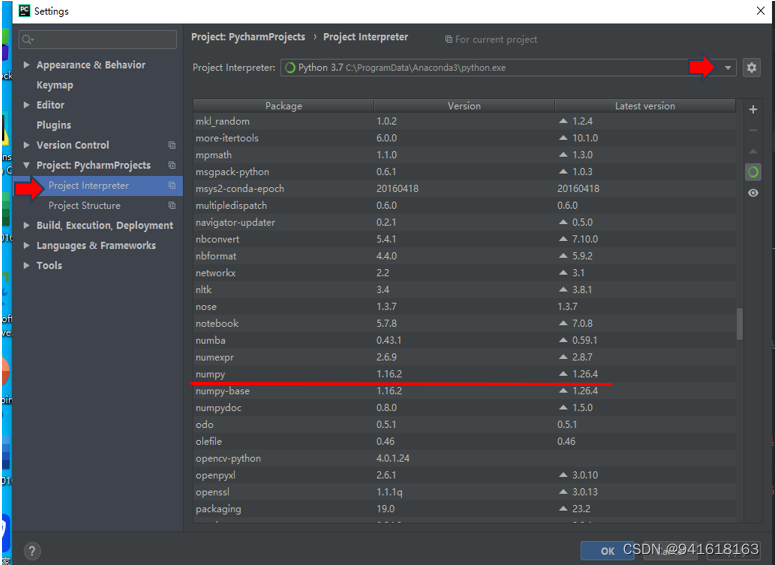Open the Project Interpreter dropdown
This screenshot has width=775, height=565.
click(x=728, y=68)
